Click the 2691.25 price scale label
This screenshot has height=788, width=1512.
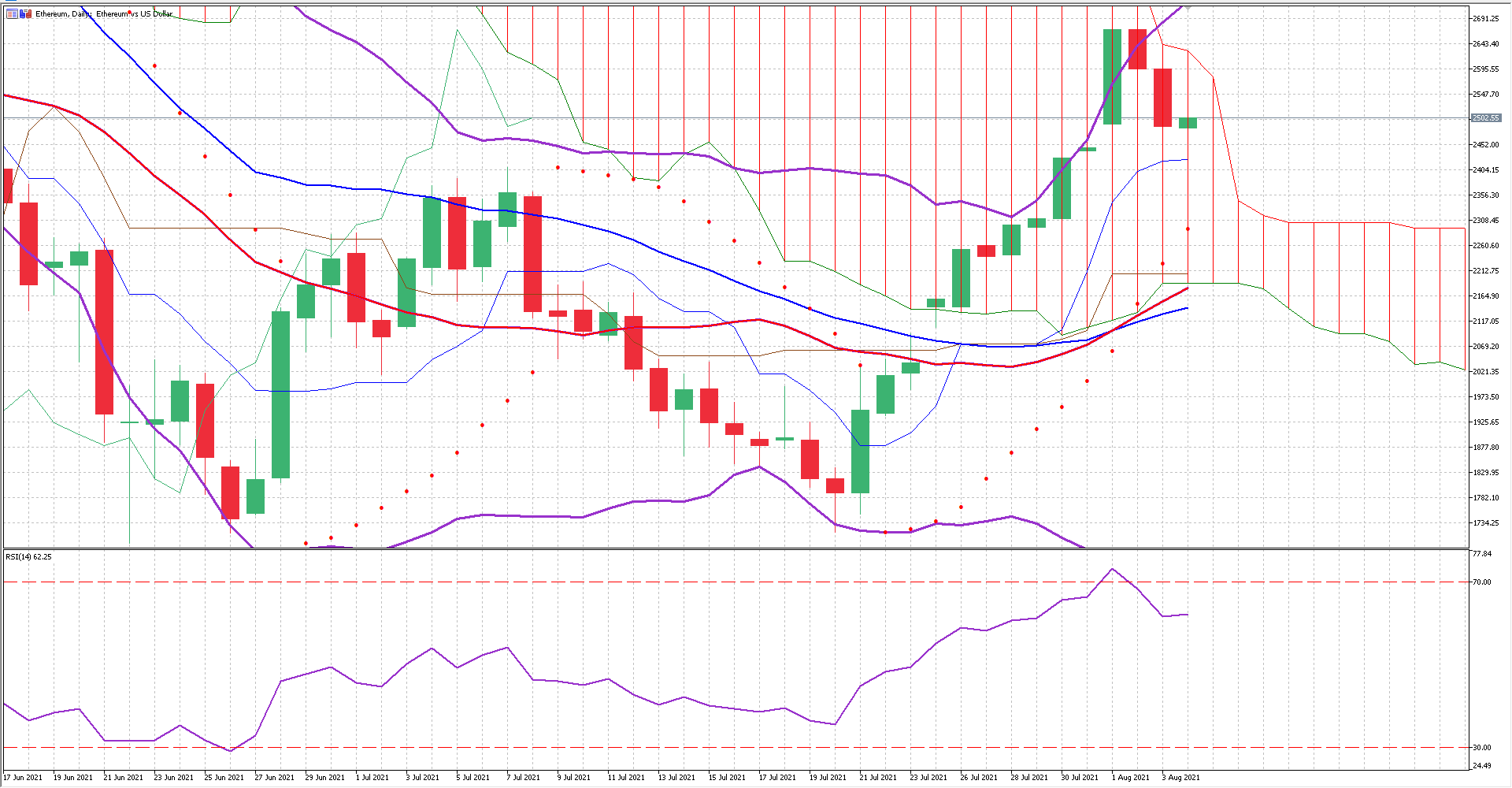(1485, 19)
